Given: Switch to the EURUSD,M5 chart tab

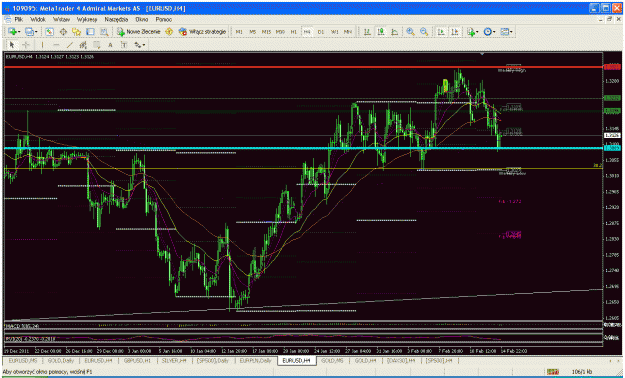Looking at the screenshot, I should click(x=22, y=360).
